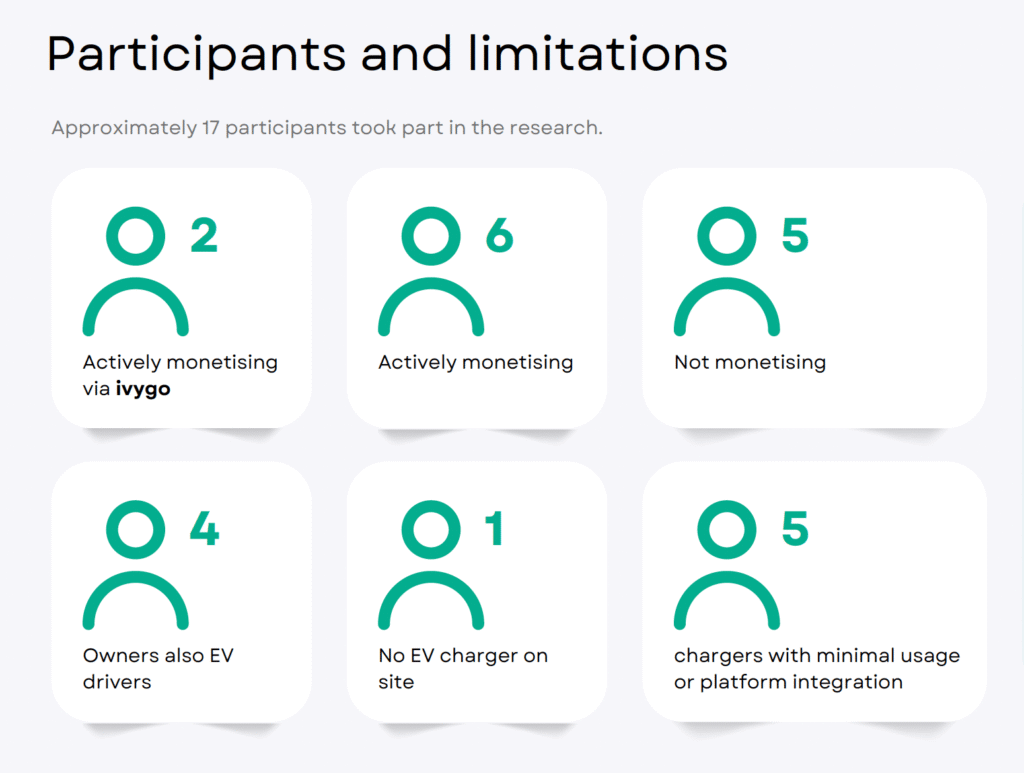The width and height of the screenshot is (1024, 773).
Task: Click person icon in 'No EV charger on site' card
Action: 431,565
